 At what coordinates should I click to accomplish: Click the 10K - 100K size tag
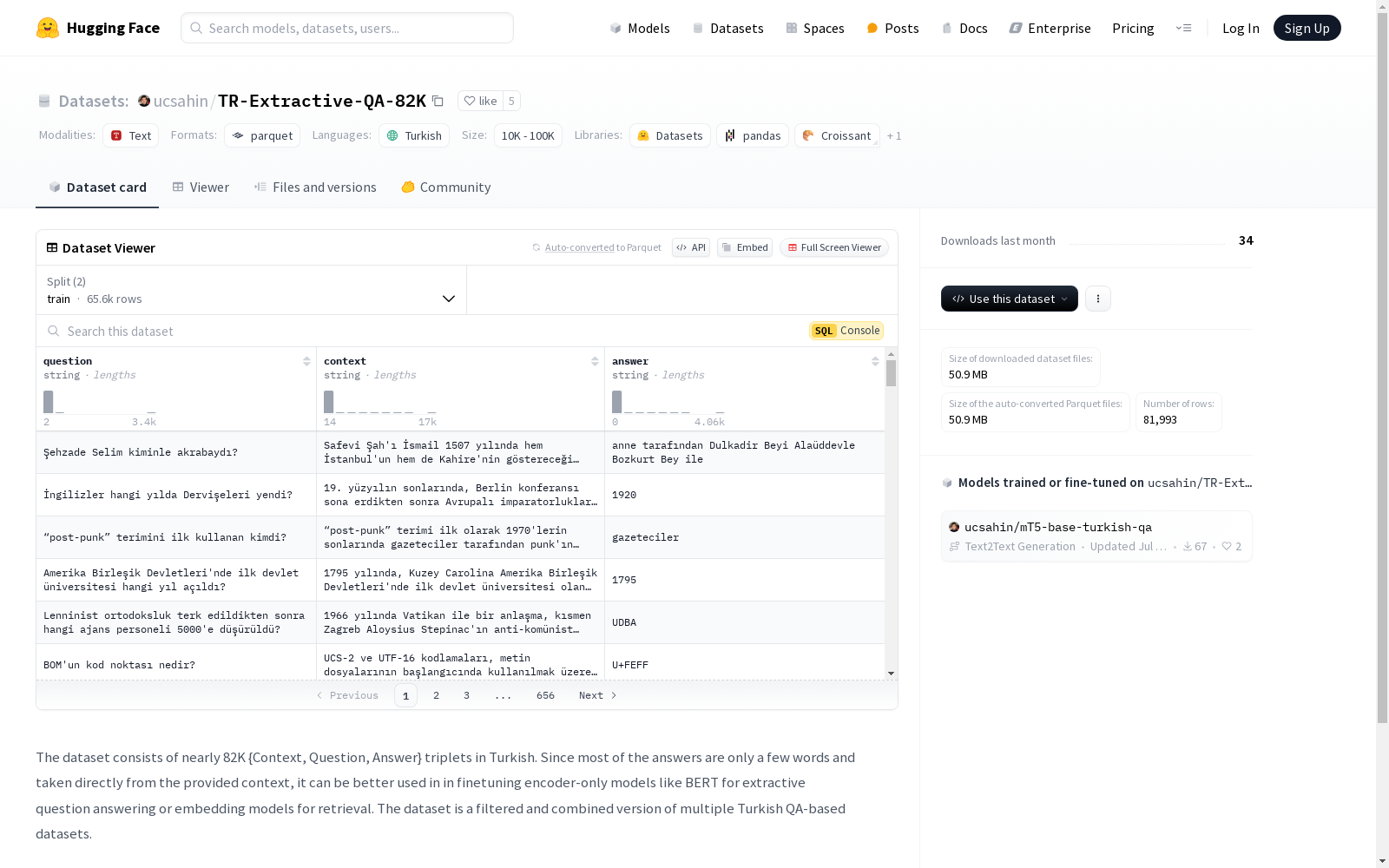click(528, 135)
